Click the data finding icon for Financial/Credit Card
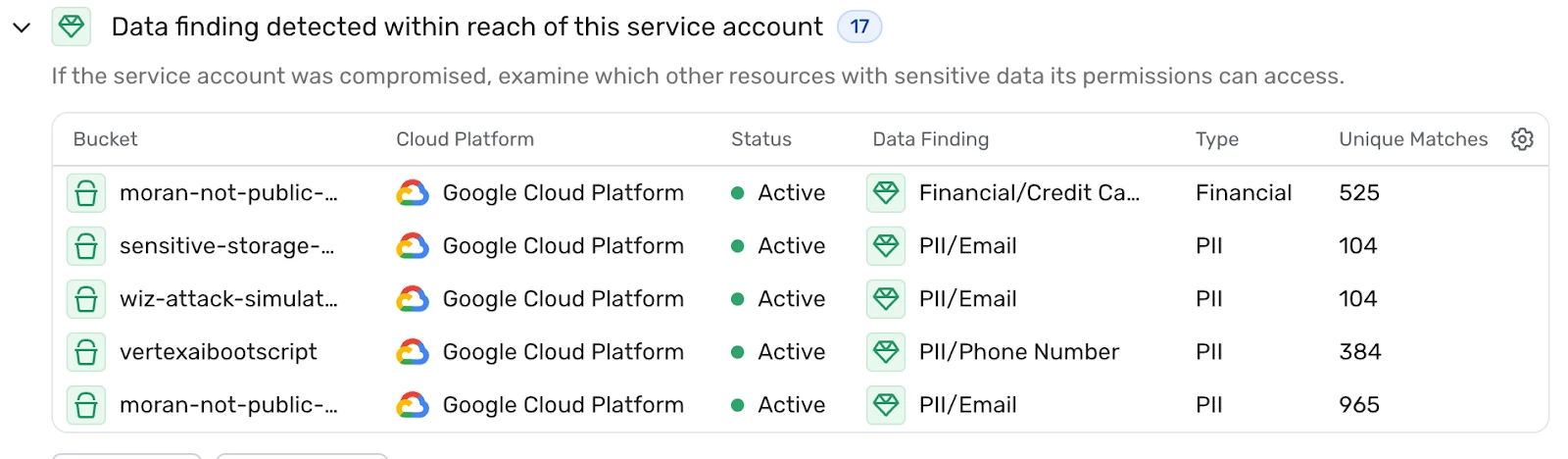This screenshot has height=459, width=1568. [886, 193]
